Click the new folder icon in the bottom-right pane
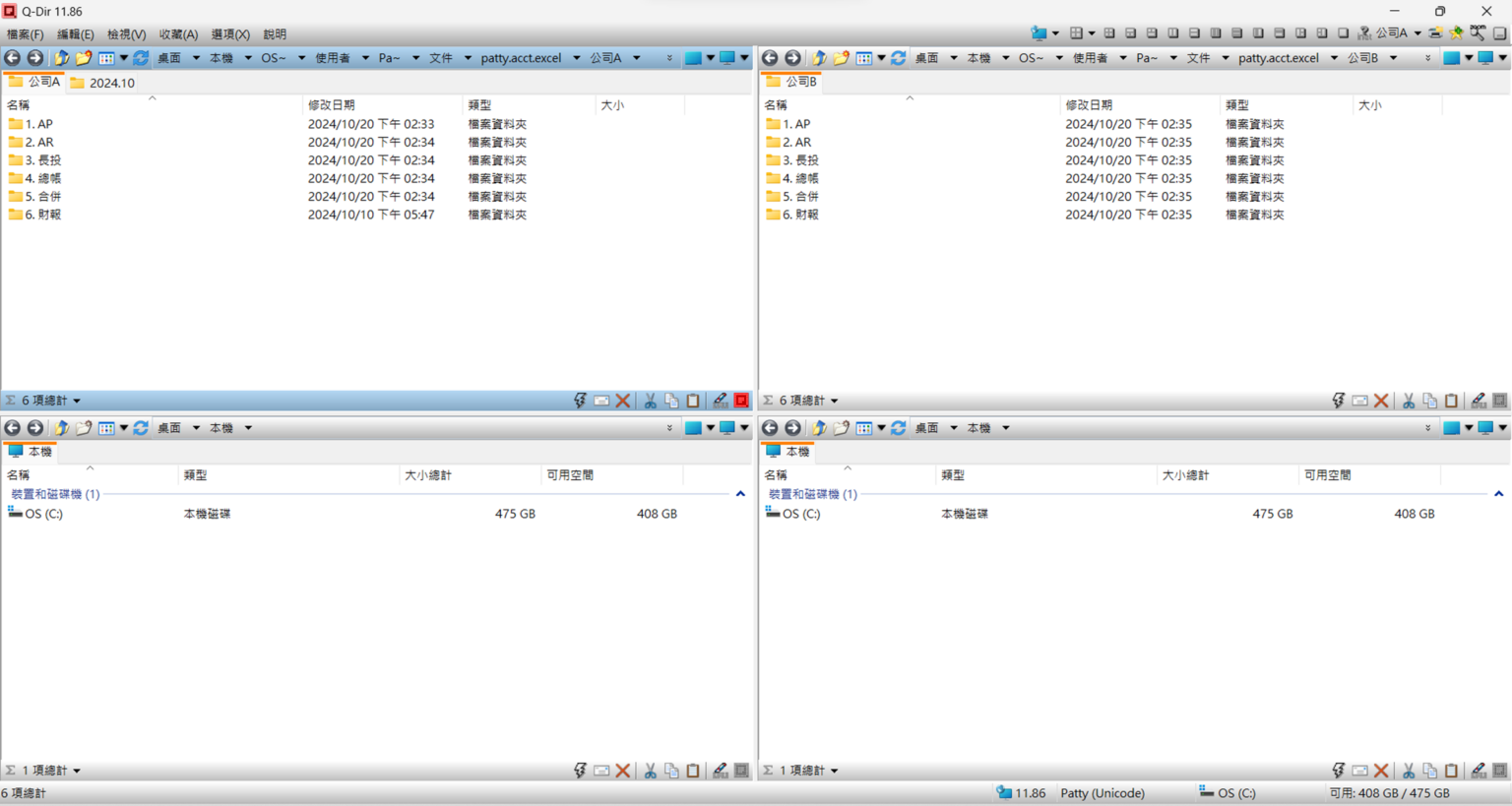This screenshot has width=1512, height=806. 842,428
